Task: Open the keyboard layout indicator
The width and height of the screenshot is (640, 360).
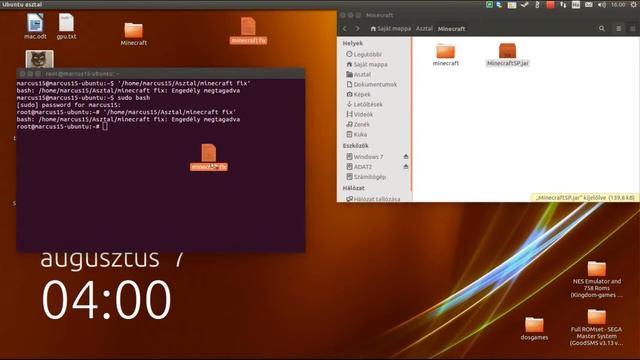Action: click(576, 4)
